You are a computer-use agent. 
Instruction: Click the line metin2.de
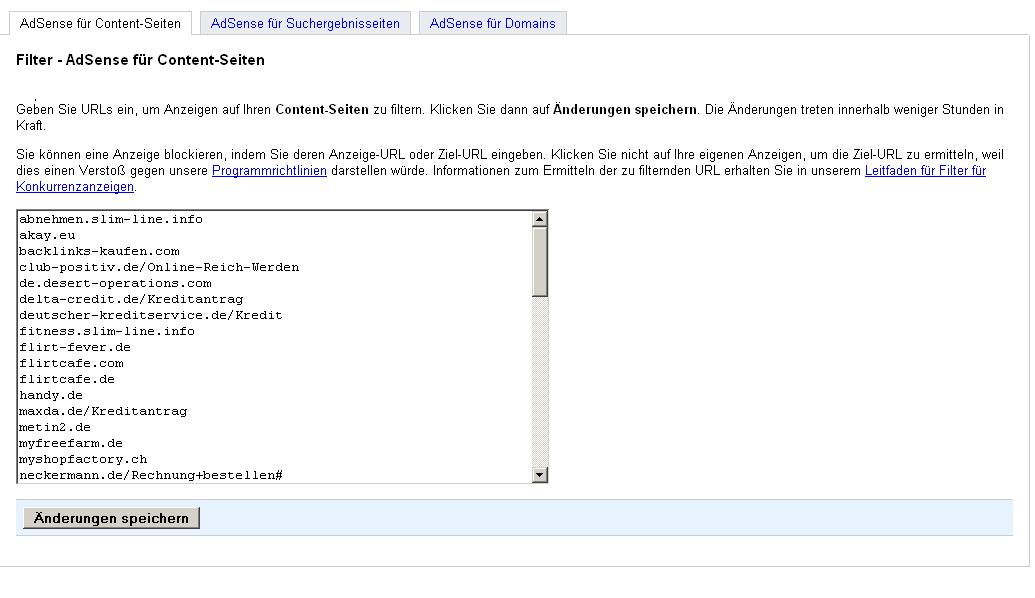(x=55, y=427)
